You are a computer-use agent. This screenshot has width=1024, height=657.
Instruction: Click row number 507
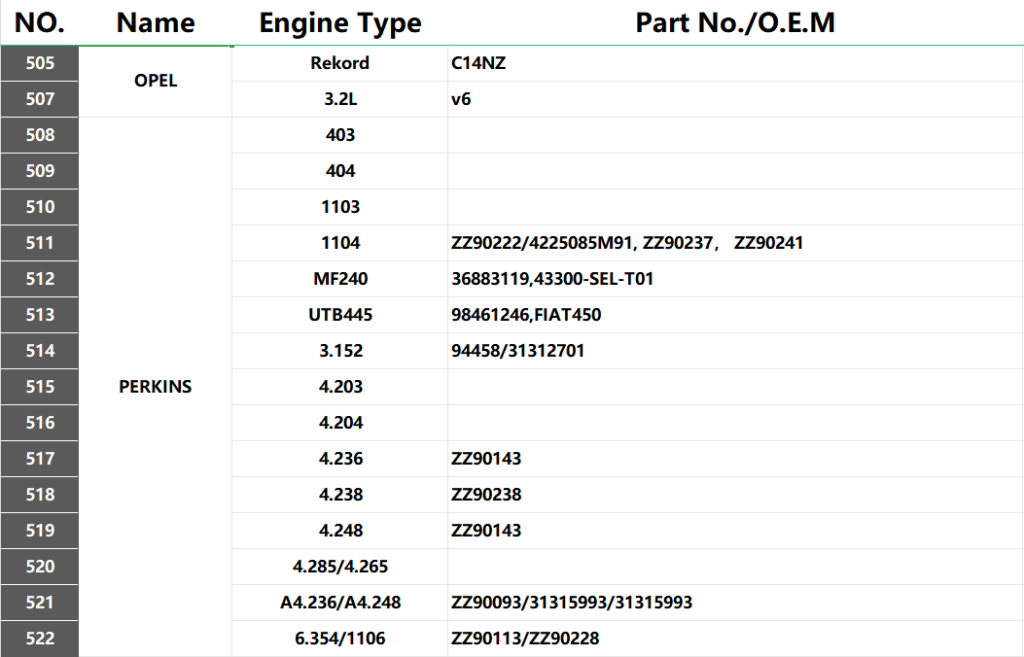[x=40, y=99]
